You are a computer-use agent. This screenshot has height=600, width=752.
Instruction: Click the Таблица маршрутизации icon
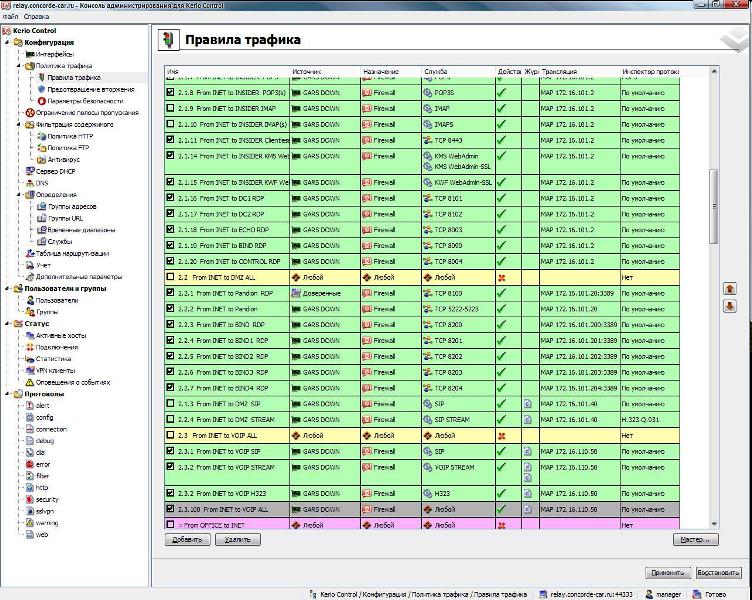30,253
